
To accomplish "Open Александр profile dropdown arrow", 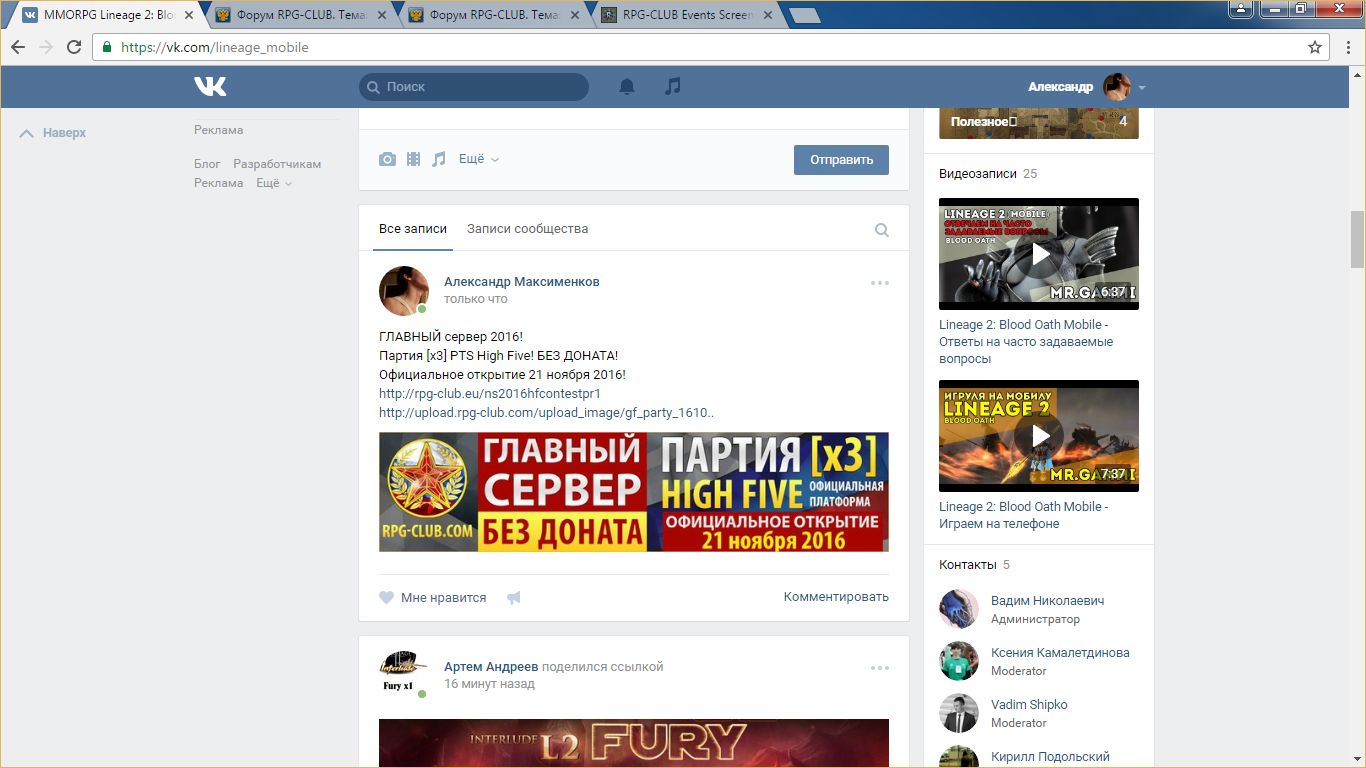I will pyautogui.click(x=1142, y=88).
